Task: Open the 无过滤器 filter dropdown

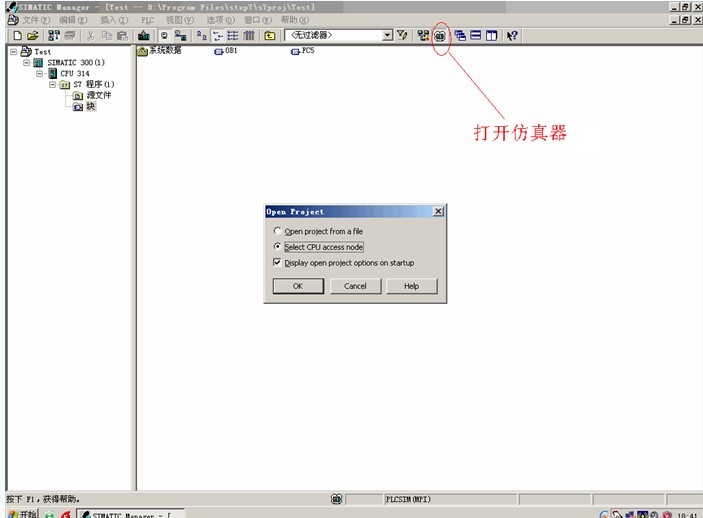Action: pyautogui.click(x=388, y=35)
